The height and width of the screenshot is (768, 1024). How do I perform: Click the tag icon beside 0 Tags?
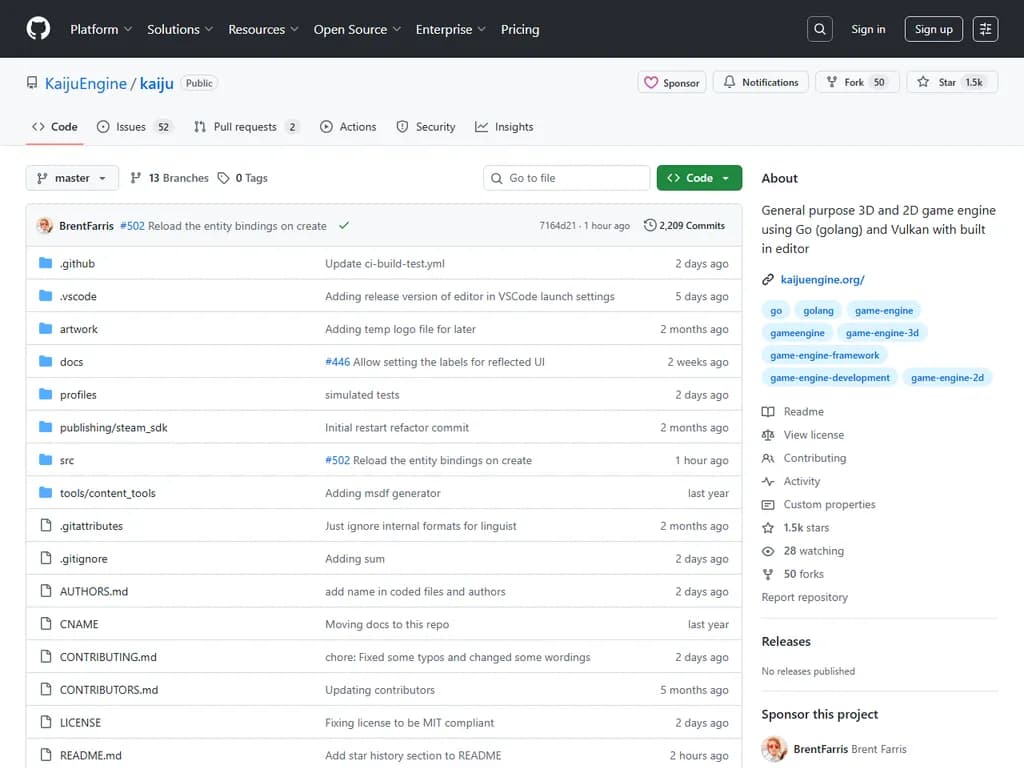tap(223, 178)
